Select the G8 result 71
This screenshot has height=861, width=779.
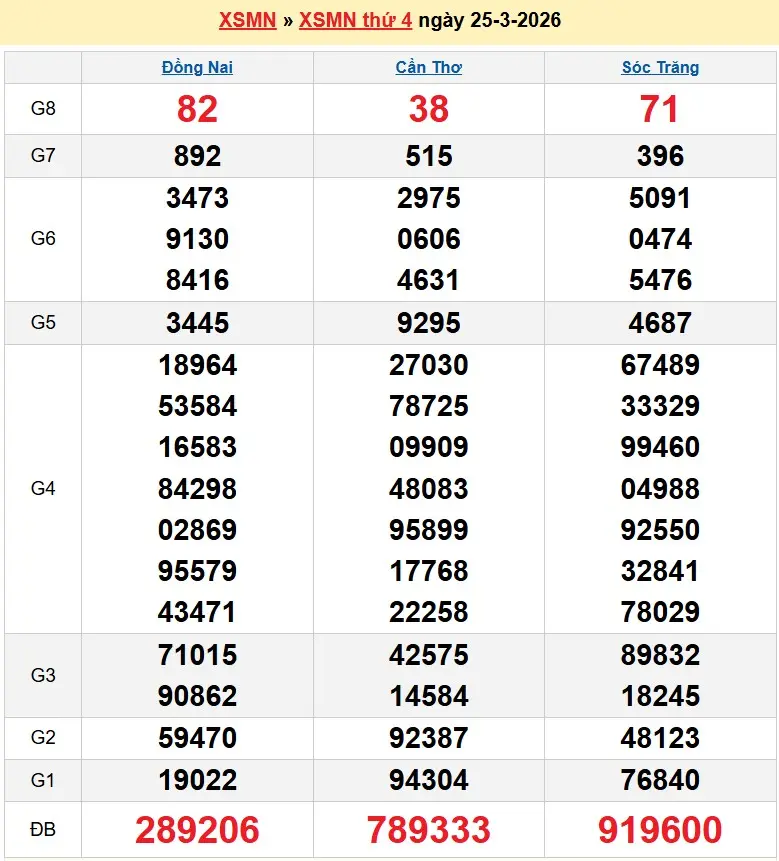(660, 109)
